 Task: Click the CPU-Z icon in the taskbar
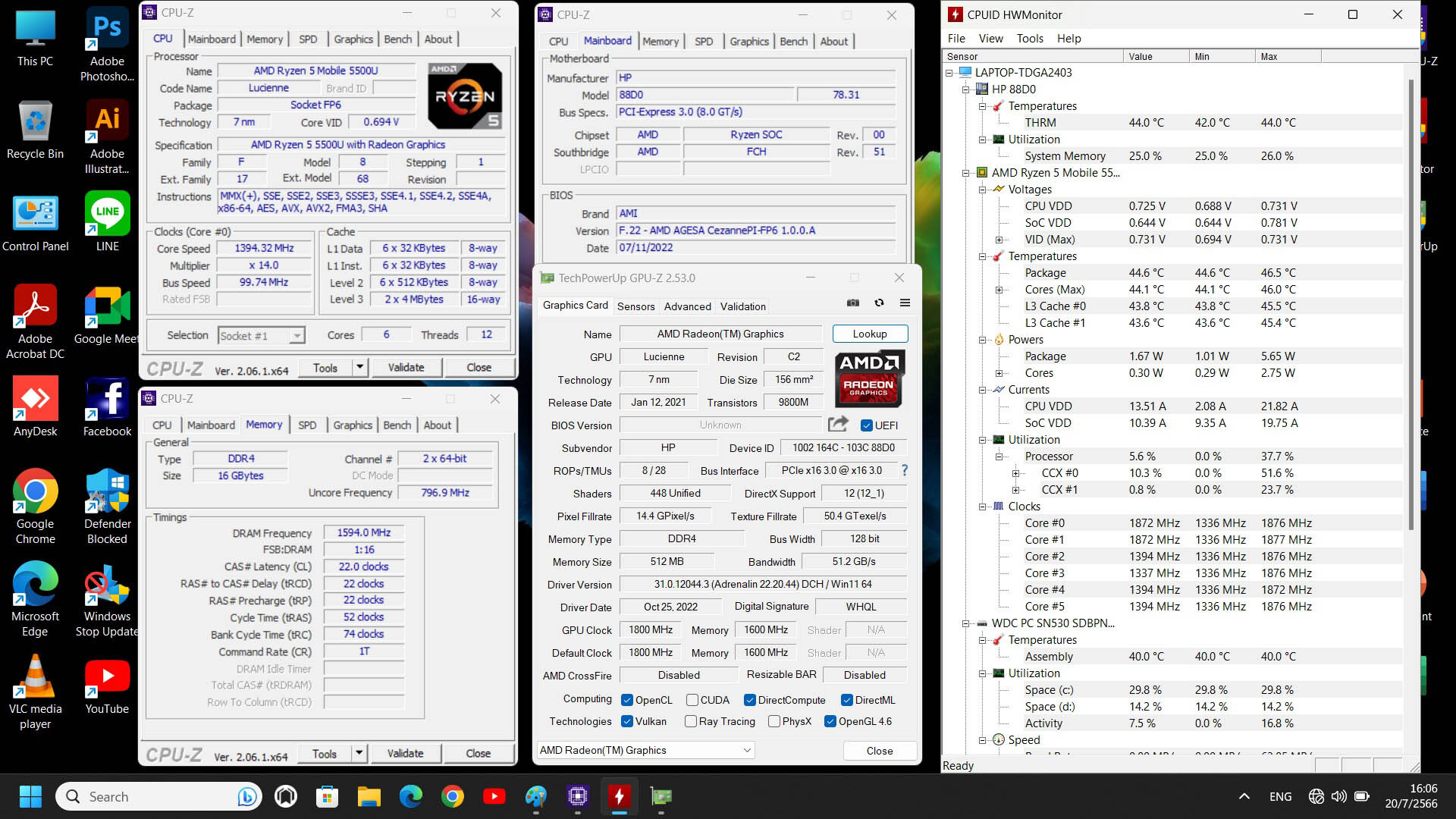click(x=578, y=796)
